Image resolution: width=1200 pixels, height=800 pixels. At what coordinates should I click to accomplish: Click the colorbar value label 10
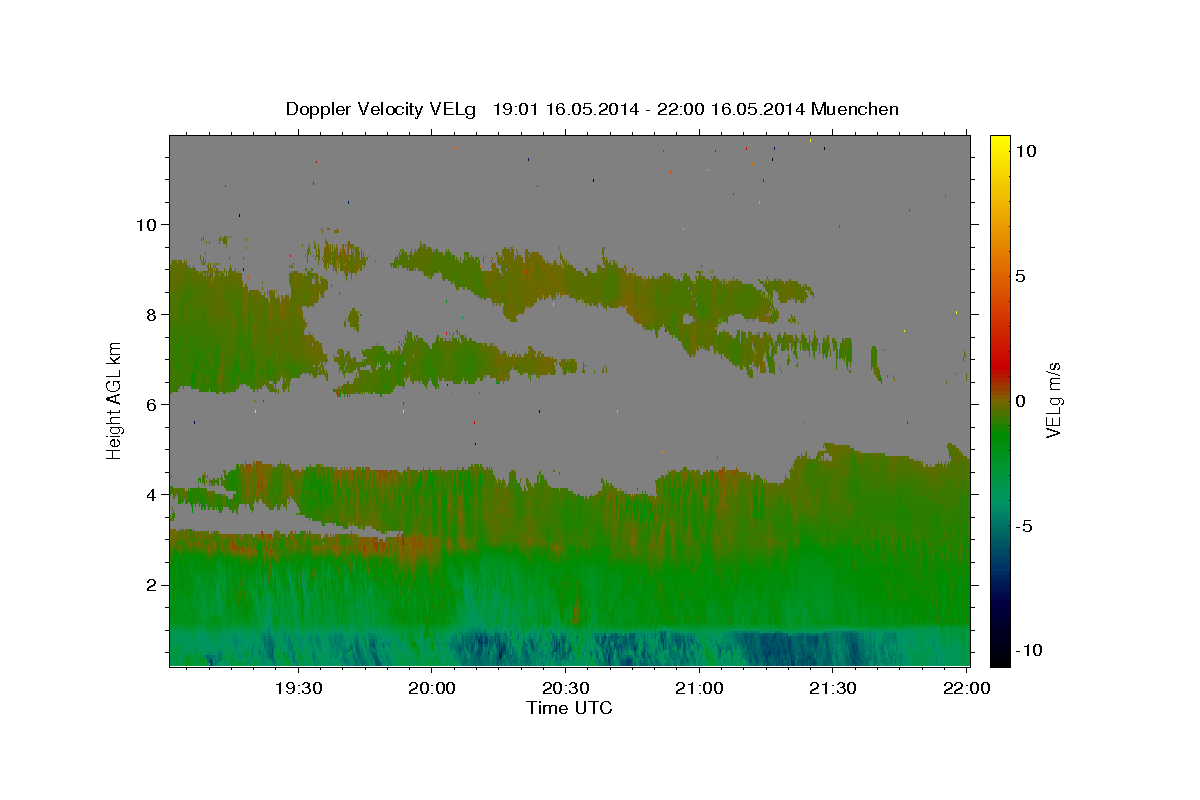click(1025, 150)
